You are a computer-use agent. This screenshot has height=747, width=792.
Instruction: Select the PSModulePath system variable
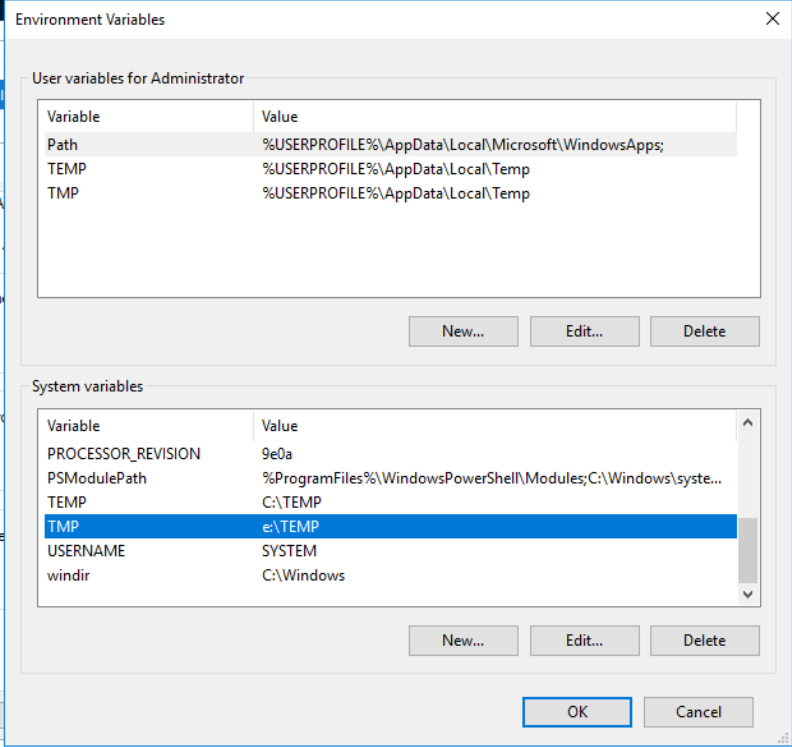97,478
